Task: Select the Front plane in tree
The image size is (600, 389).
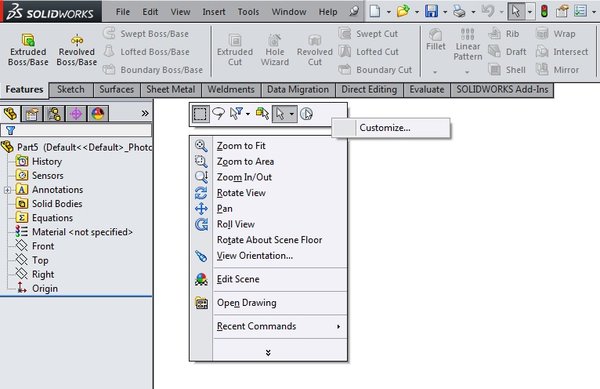Action: pyautogui.click(x=35, y=246)
